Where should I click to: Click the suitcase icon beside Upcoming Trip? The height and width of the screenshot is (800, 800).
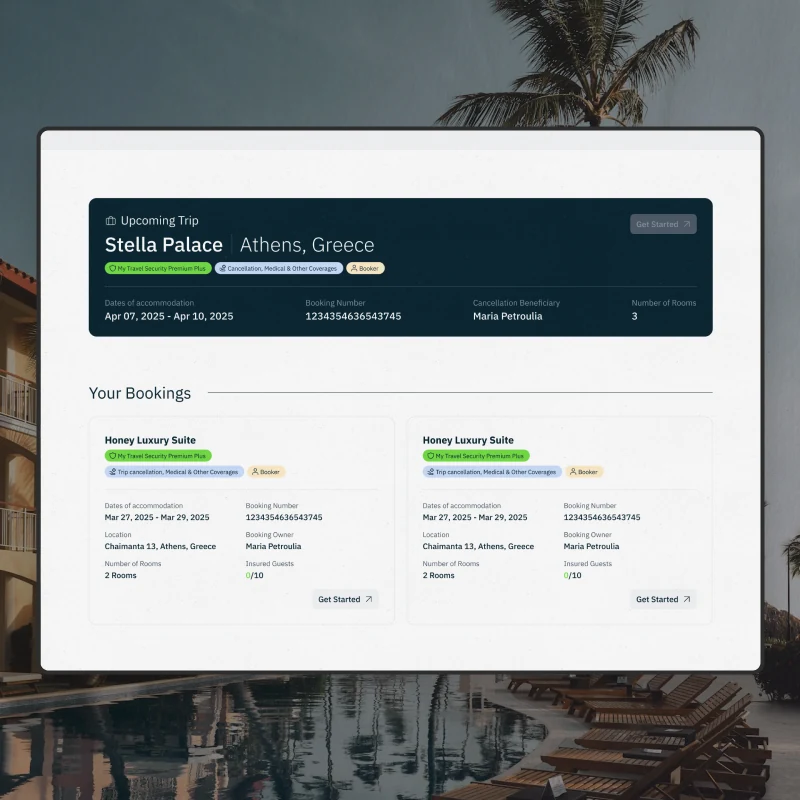(x=111, y=221)
